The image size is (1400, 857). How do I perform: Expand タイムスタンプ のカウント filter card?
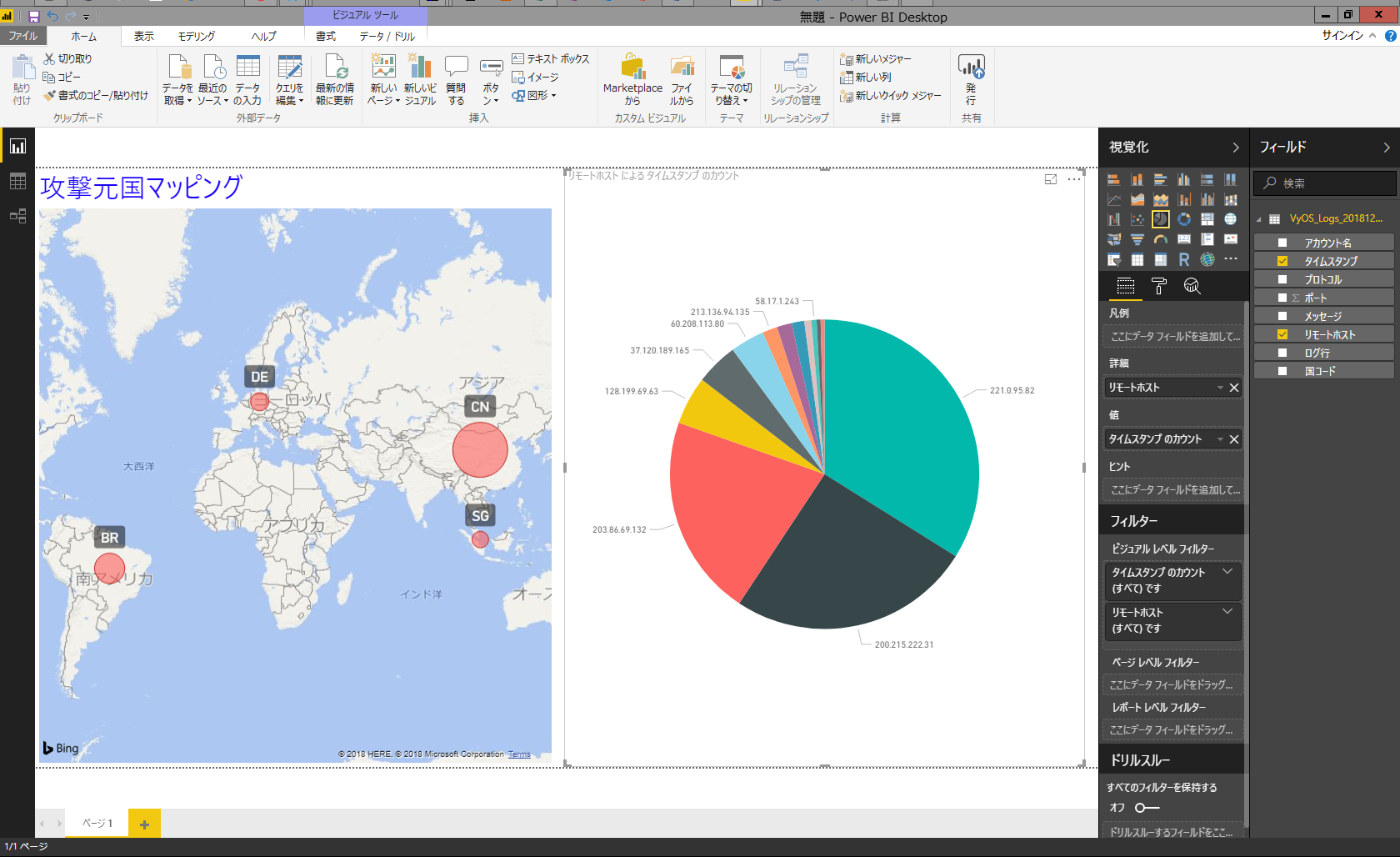click(x=1227, y=572)
